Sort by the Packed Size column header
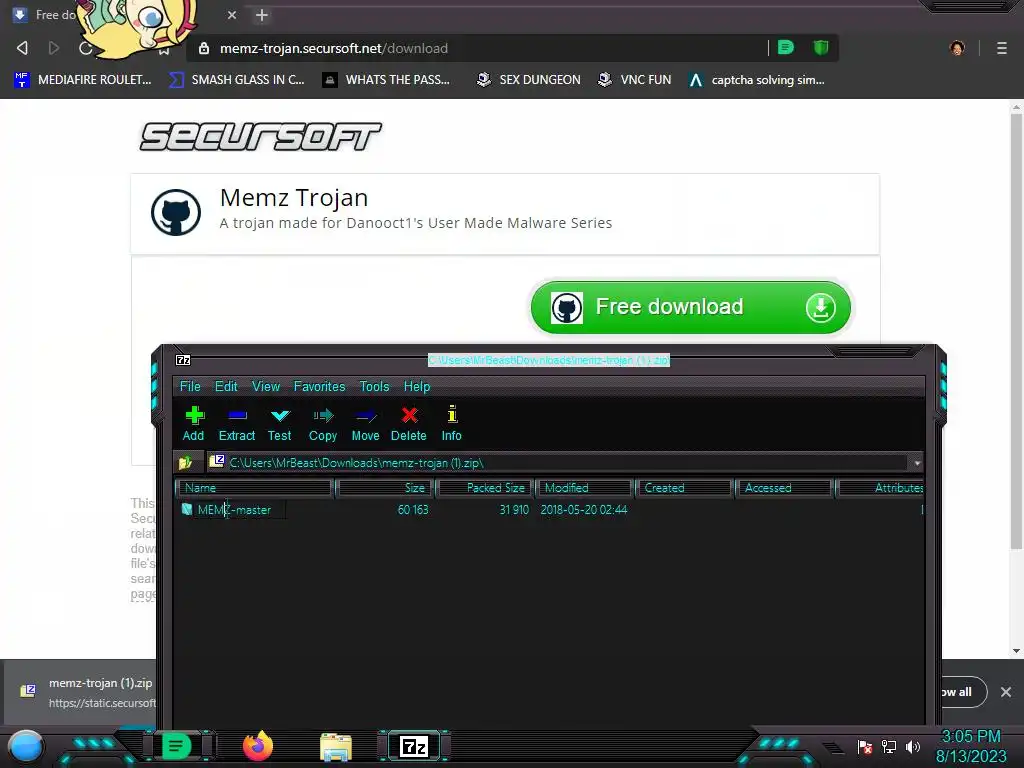The height and width of the screenshot is (768, 1024). (485, 488)
